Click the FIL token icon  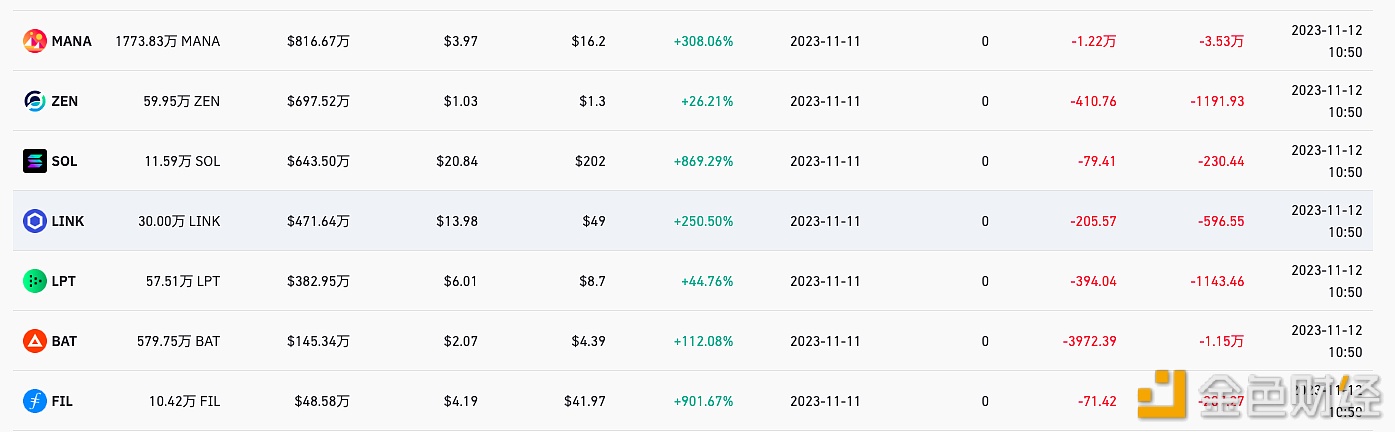pyautogui.click(x=35, y=401)
